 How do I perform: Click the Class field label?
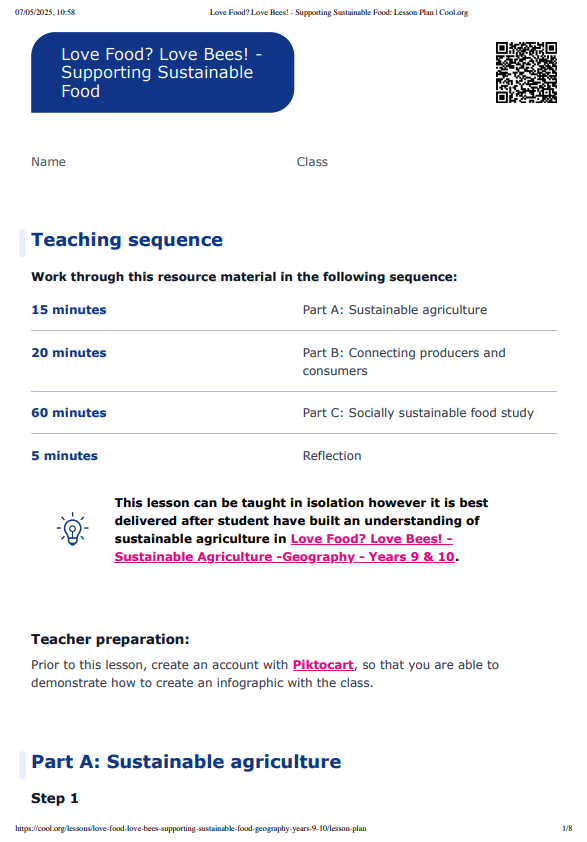(312, 162)
